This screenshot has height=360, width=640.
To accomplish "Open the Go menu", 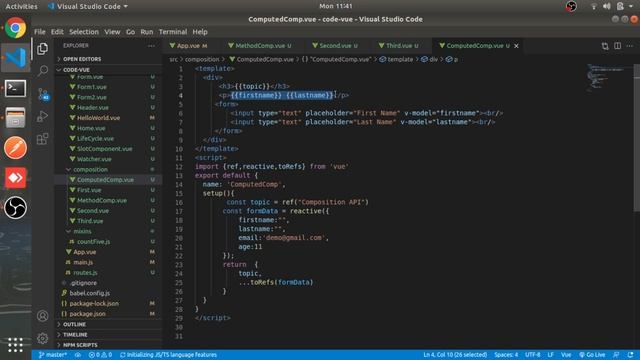I will (x=130, y=32).
